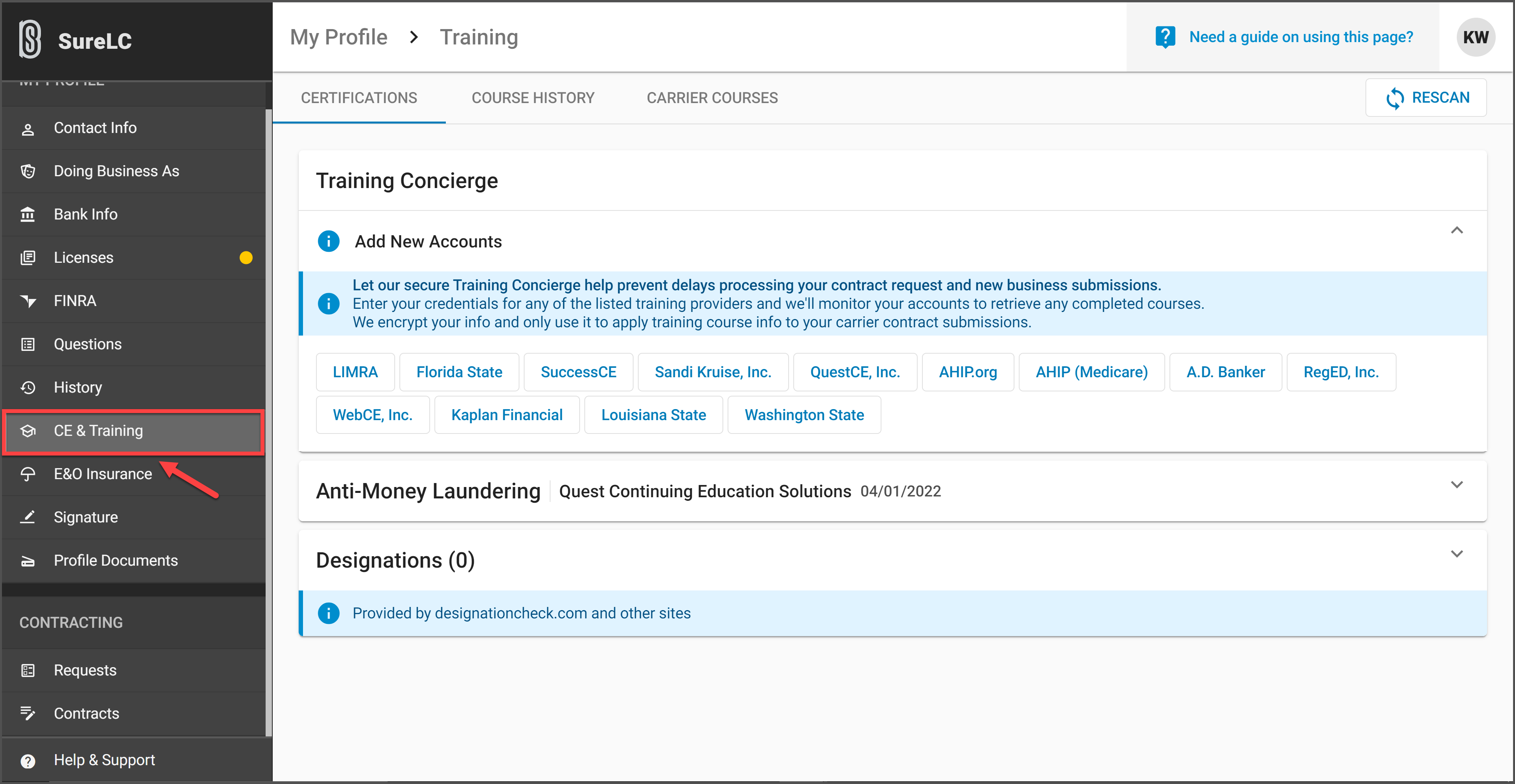1515x784 pixels.
Task: Add a Florida State account
Action: coord(459,372)
